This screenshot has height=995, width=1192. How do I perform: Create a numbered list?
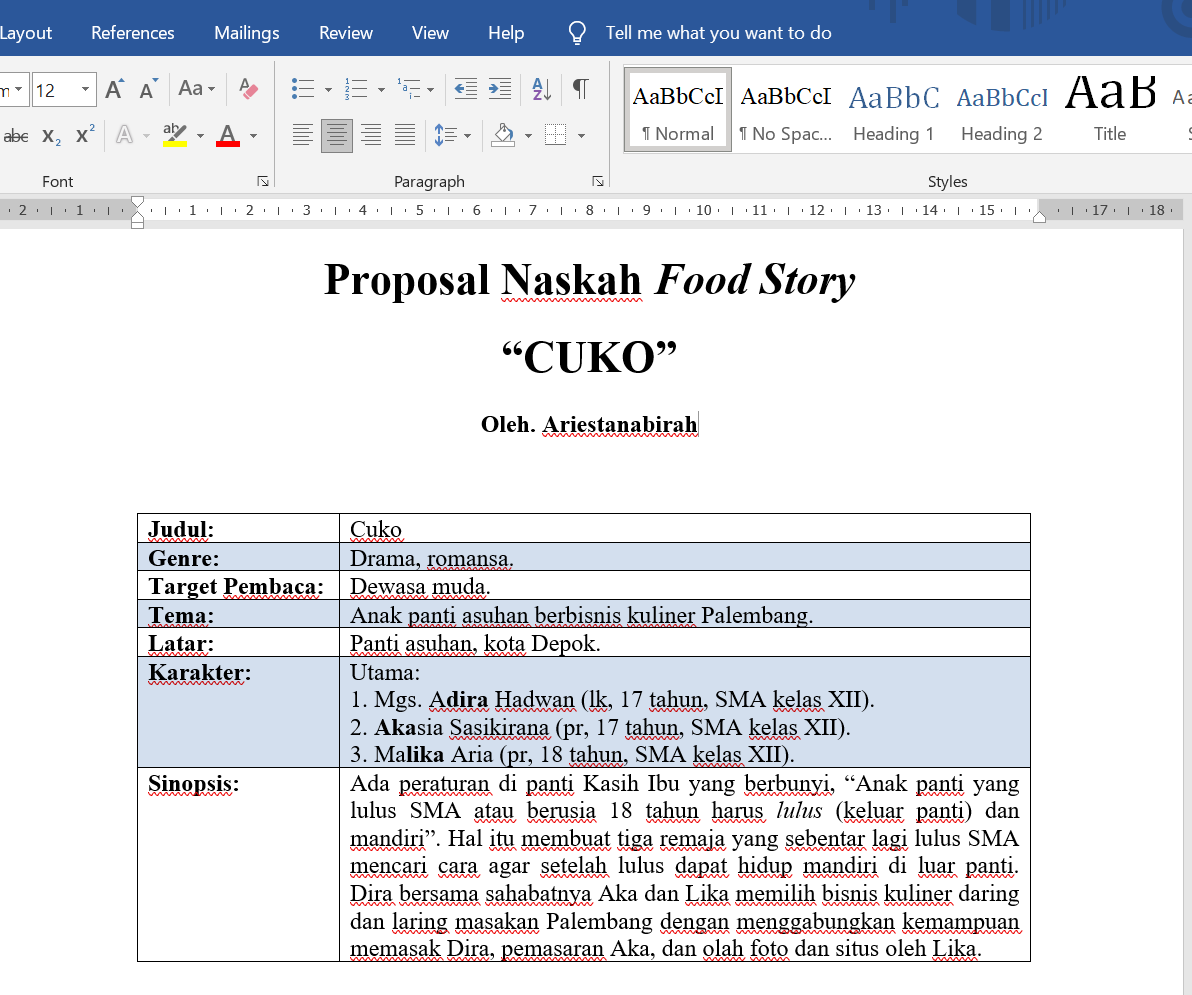pos(356,89)
